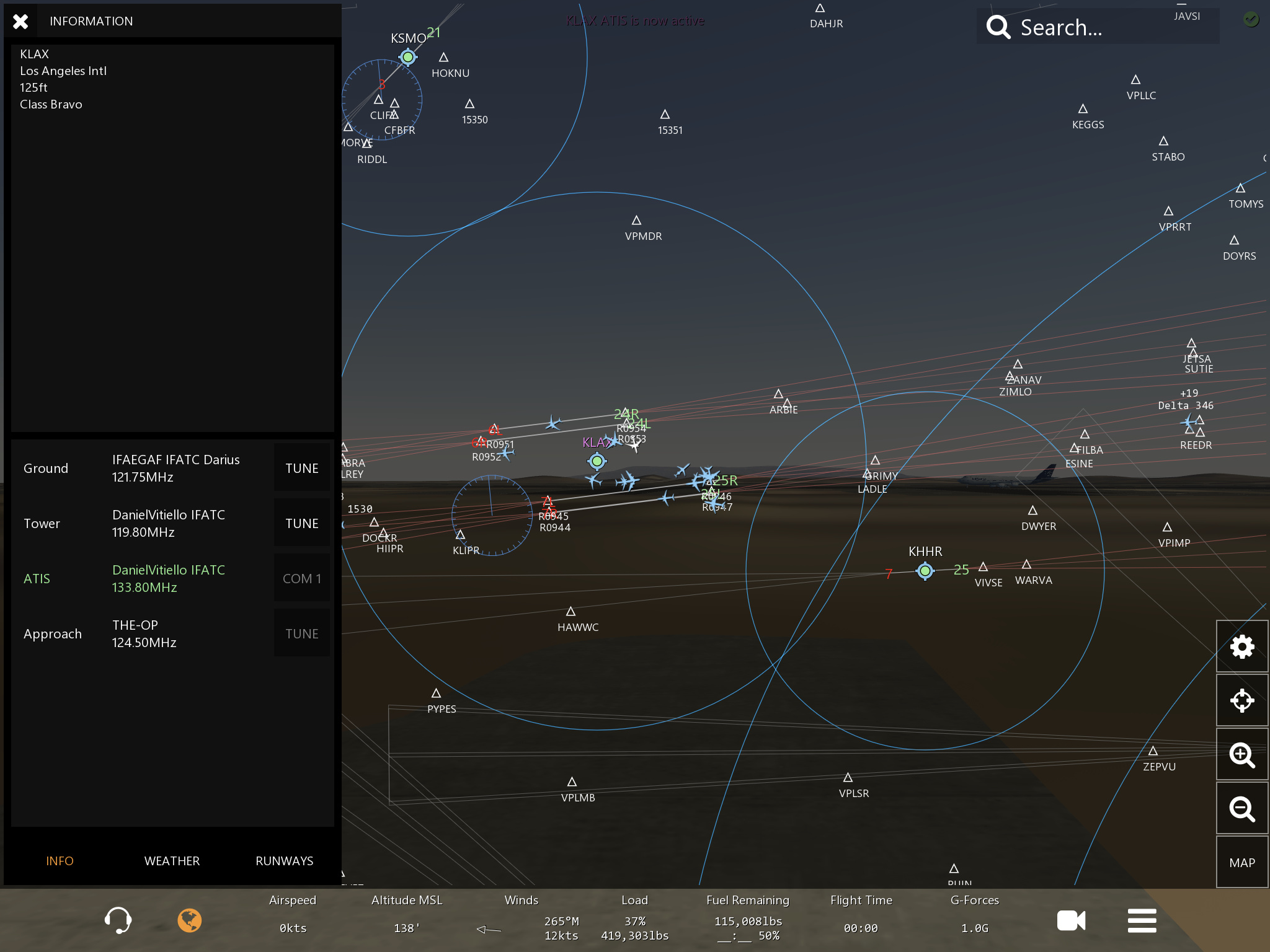Switch to the RUNWAYS tab
Image resolution: width=1270 pixels, height=952 pixels.
284,861
